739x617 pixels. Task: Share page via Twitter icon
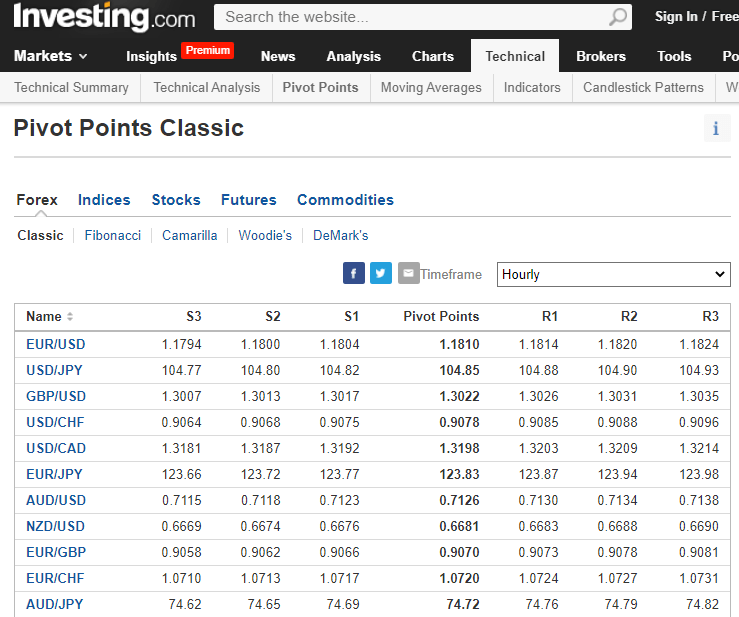pos(381,273)
